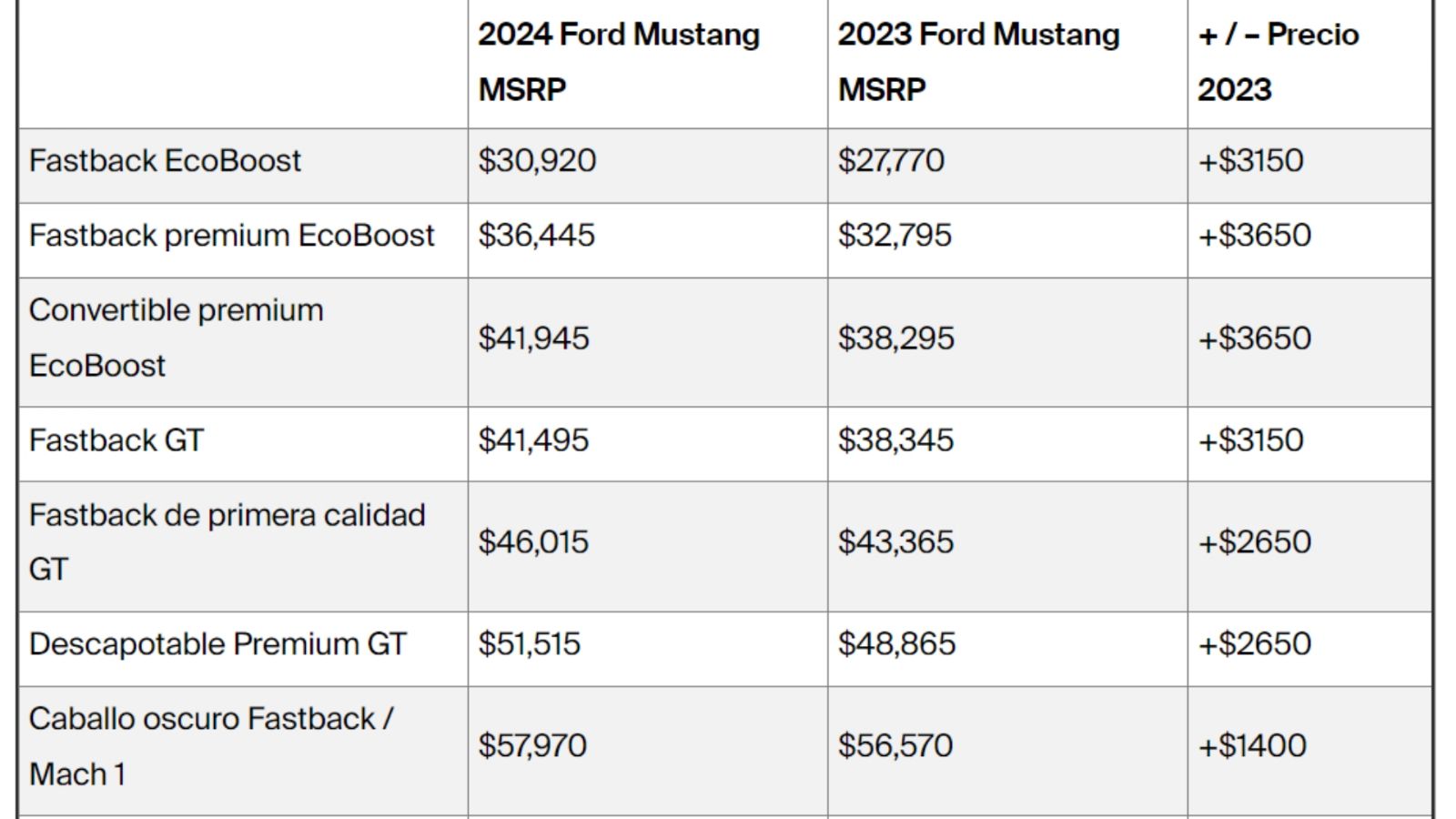Select the $32,795 price cell
The width and height of the screenshot is (1456, 819).
coord(895,236)
